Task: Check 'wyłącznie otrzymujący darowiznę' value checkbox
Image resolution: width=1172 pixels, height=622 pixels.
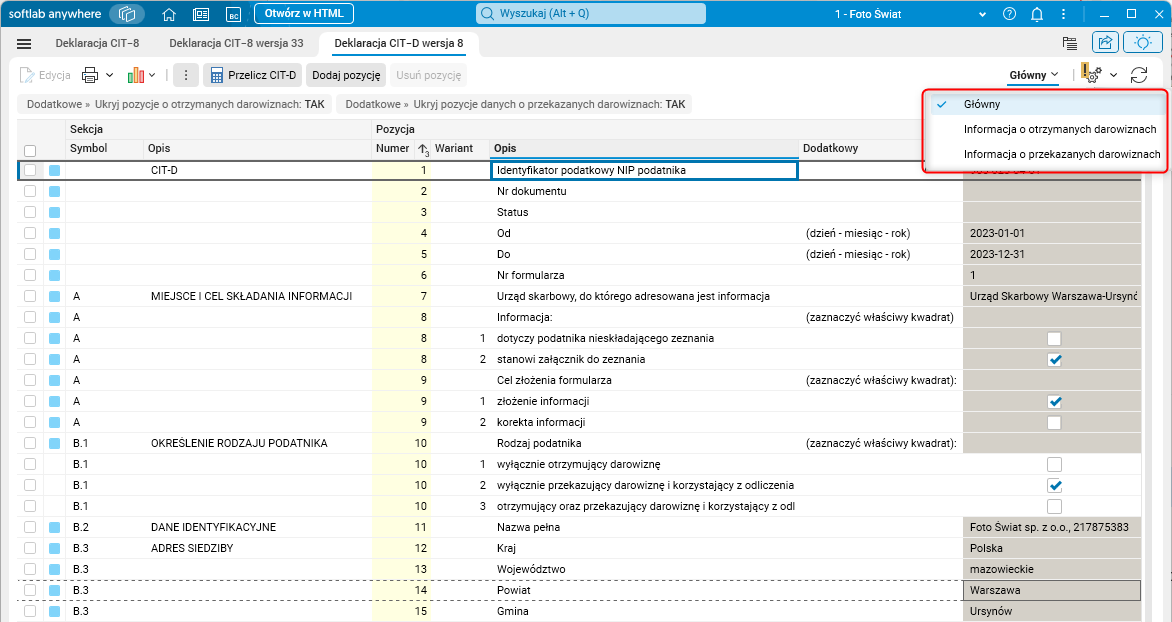Action: [x=1054, y=465]
